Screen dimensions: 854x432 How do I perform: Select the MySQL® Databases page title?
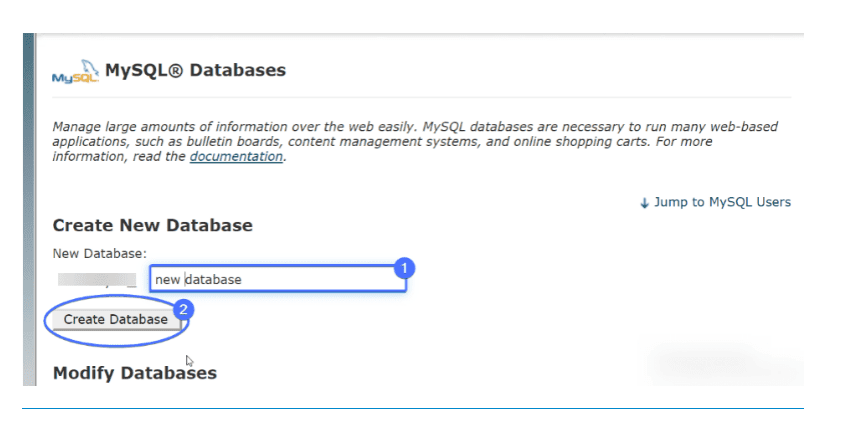coord(195,70)
